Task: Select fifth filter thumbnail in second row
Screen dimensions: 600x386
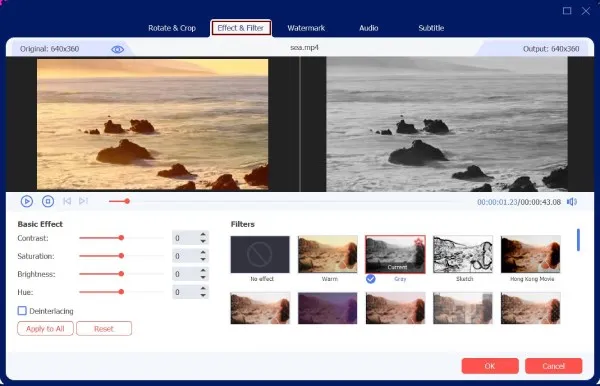Action: (530, 308)
